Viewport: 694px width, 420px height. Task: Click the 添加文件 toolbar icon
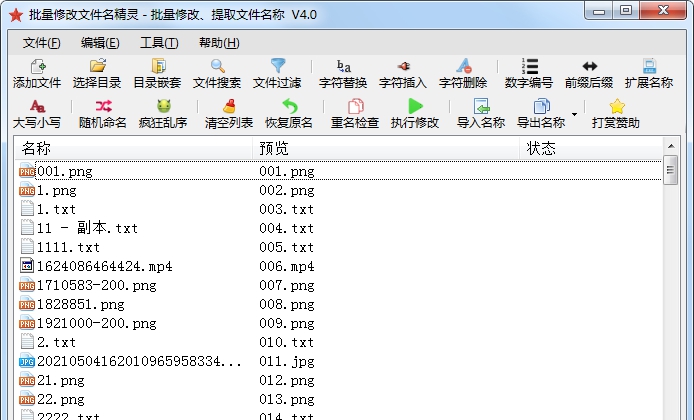click(37, 66)
